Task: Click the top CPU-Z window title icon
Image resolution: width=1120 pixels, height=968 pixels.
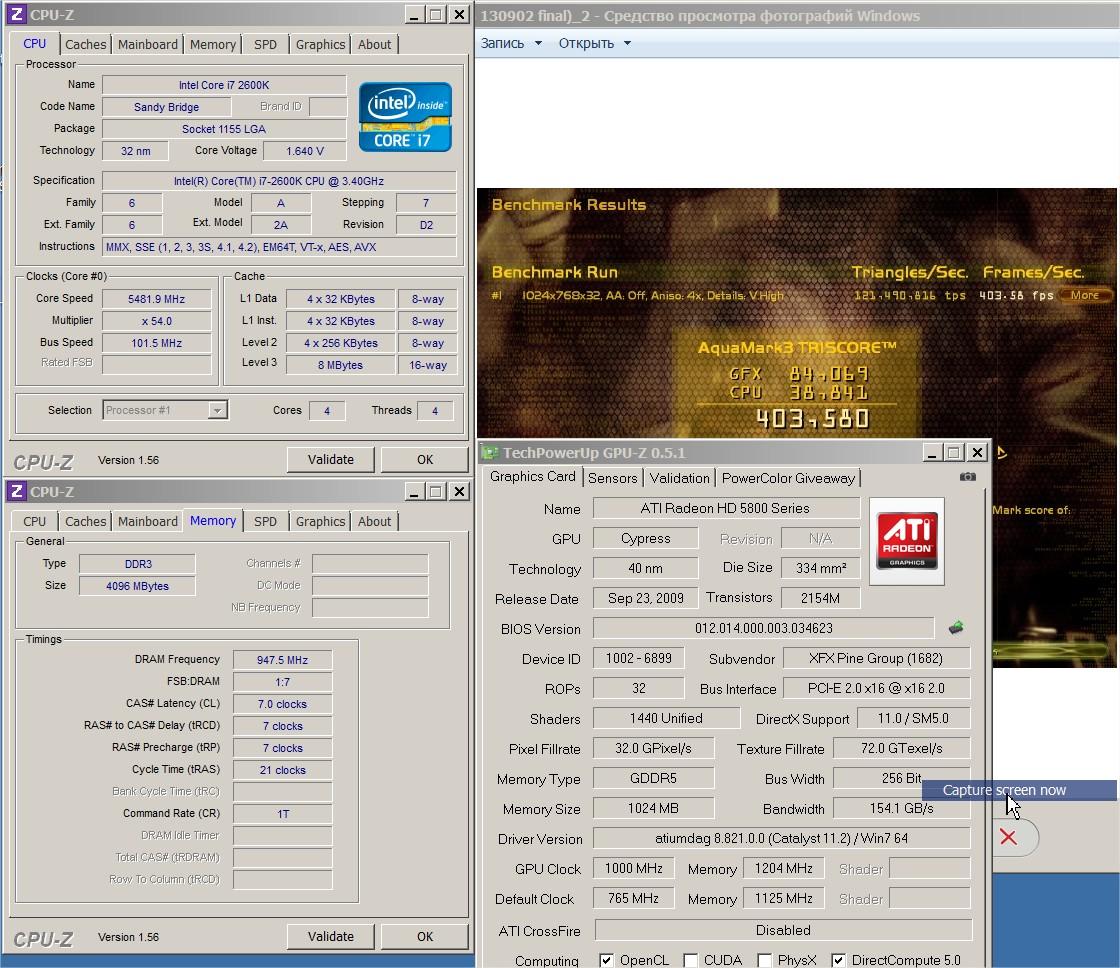Action: tap(16, 14)
